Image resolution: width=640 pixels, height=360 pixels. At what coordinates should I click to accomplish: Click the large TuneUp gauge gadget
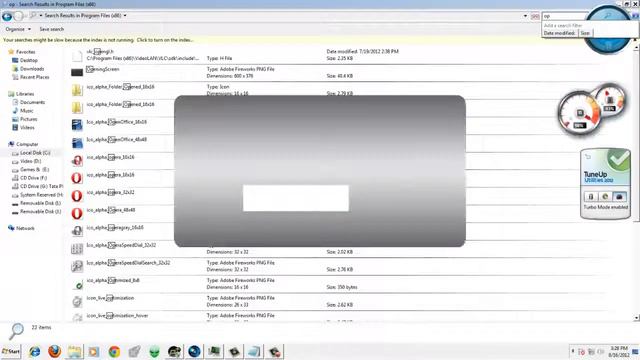[579, 114]
